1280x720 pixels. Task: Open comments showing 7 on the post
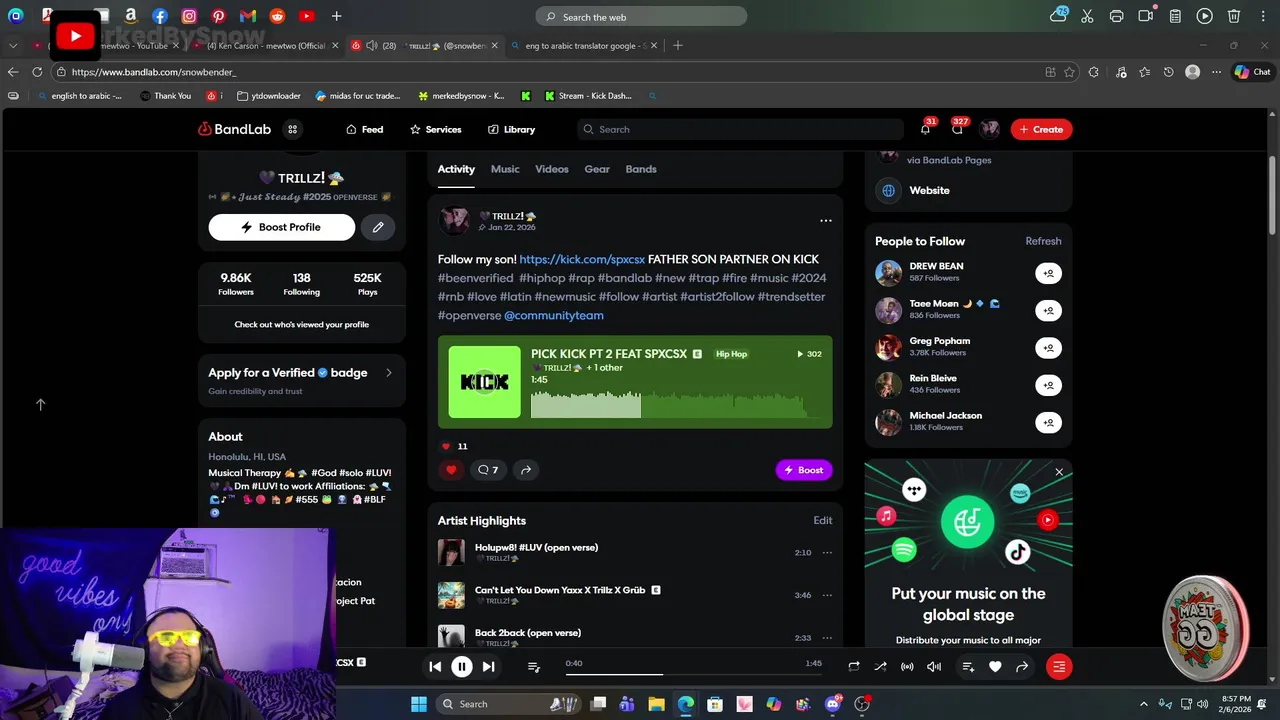[x=488, y=470]
